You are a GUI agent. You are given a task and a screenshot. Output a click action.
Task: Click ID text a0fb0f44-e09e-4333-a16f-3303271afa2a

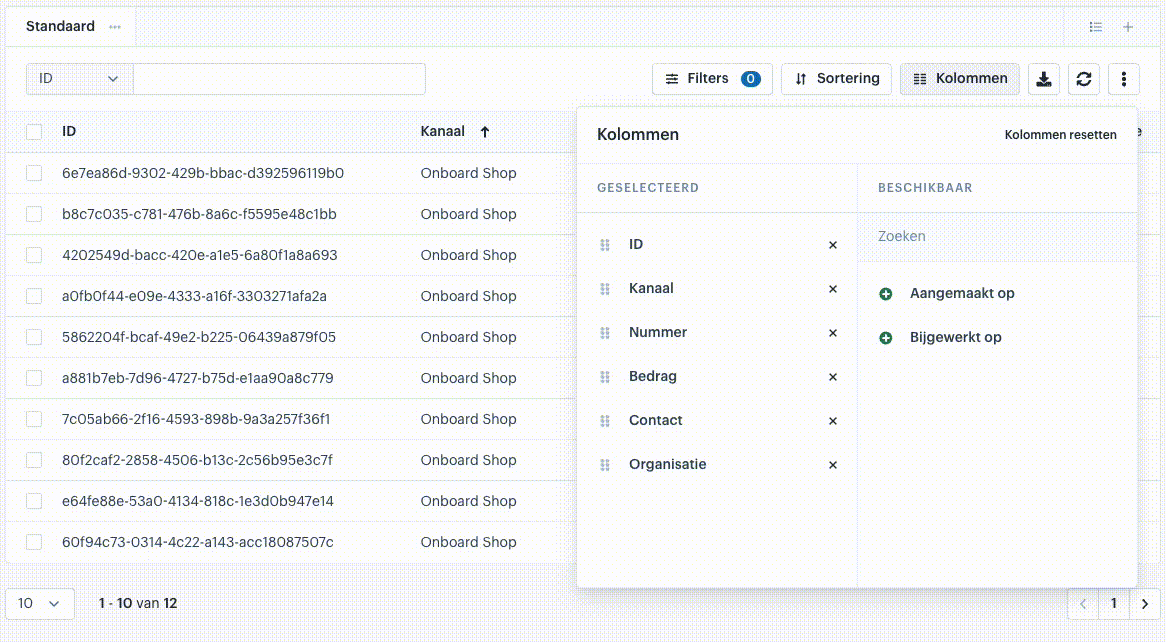pos(195,296)
